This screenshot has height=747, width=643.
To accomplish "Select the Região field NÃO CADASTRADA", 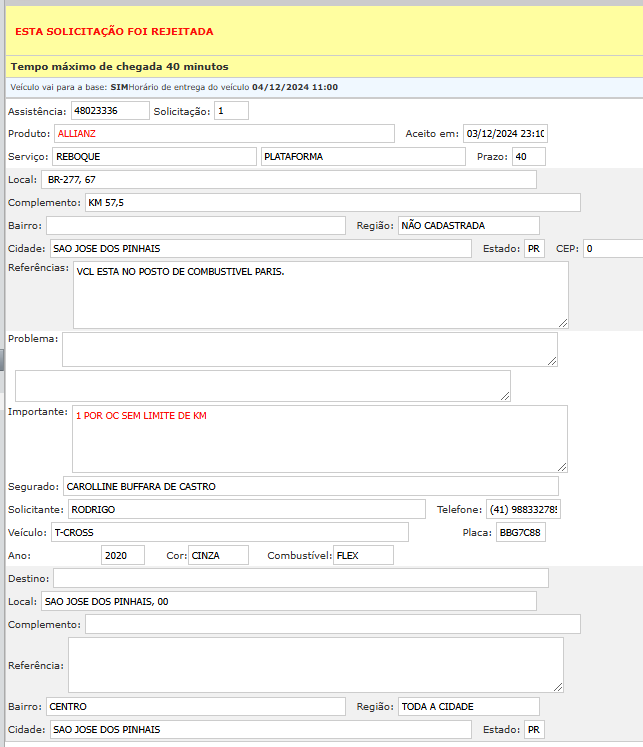I will (468, 226).
